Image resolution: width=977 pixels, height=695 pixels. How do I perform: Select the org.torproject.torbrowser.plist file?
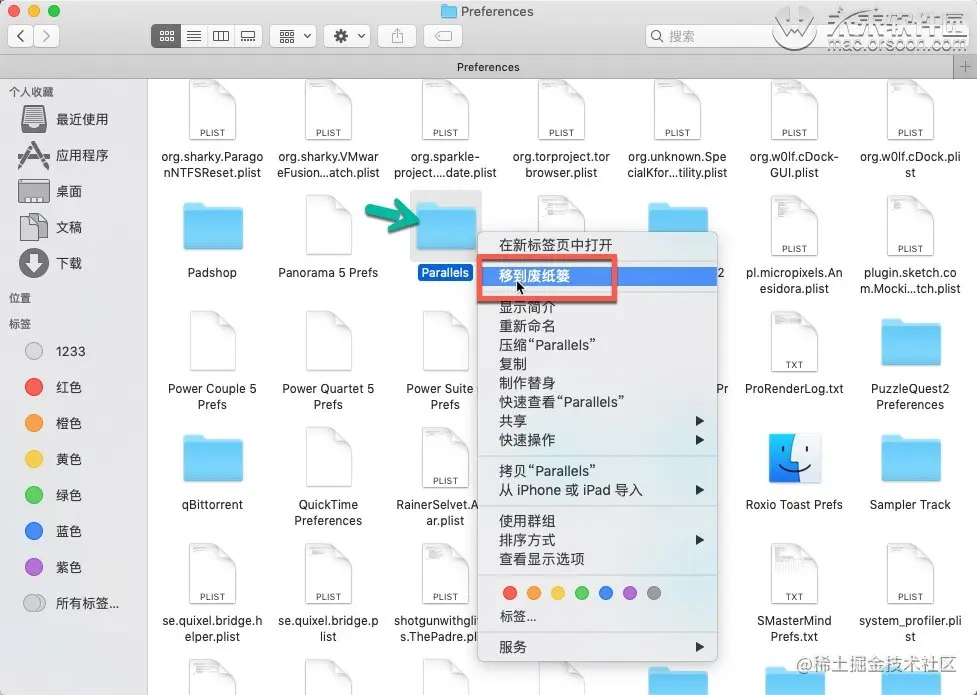(x=561, y=130)
